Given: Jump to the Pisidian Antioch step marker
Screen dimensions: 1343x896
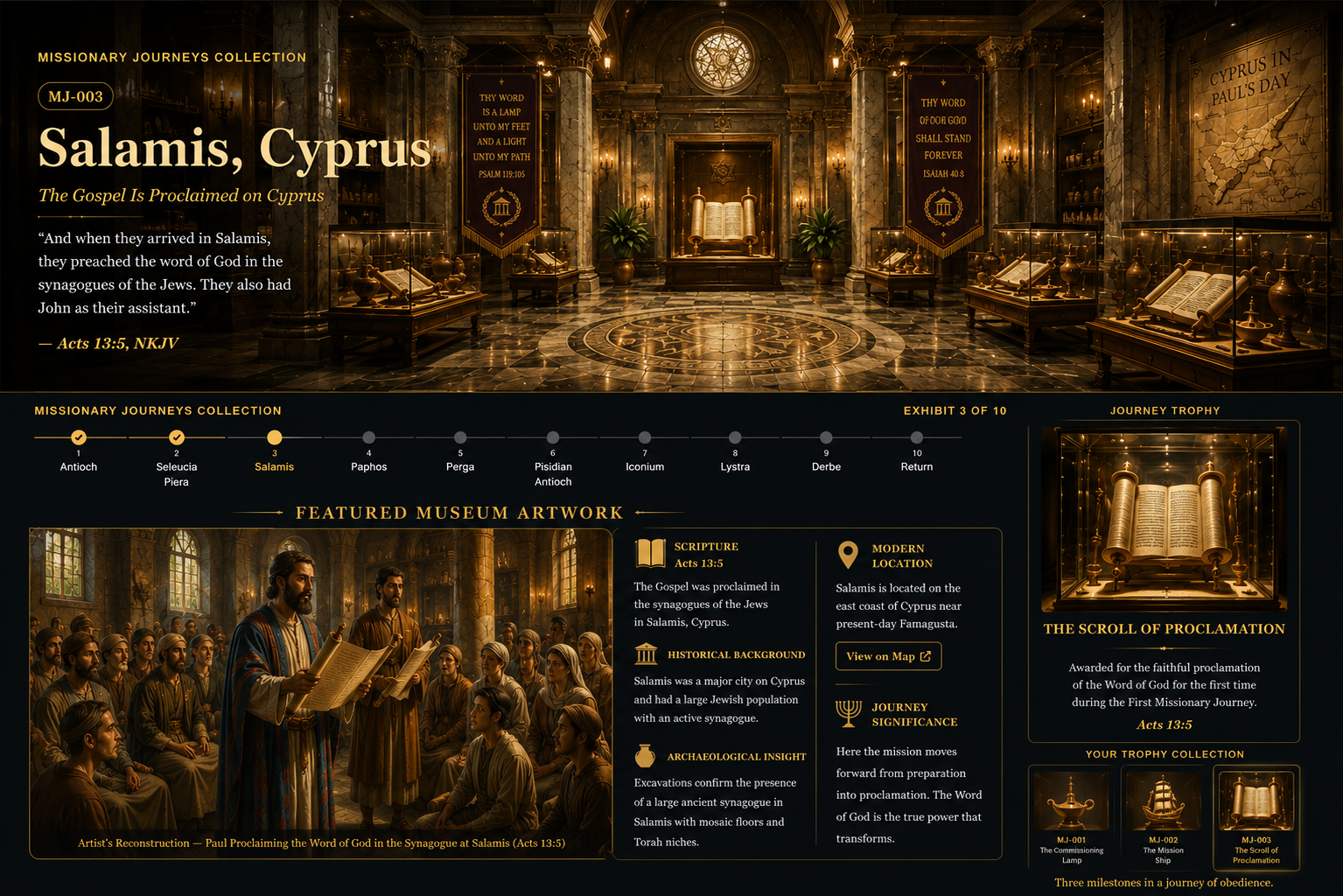Looking at the screenshot, I should (x=553, y=437).
